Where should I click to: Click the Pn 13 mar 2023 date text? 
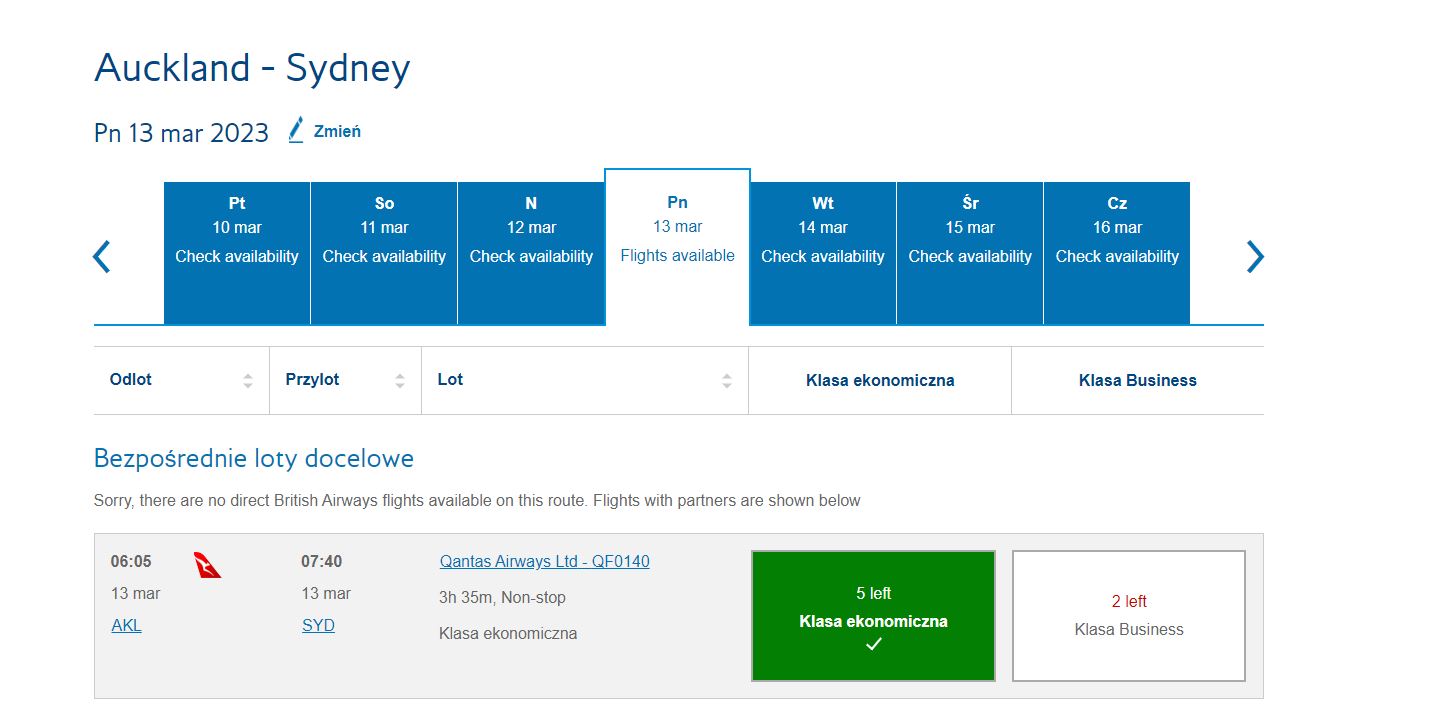(x=181, y=133)
